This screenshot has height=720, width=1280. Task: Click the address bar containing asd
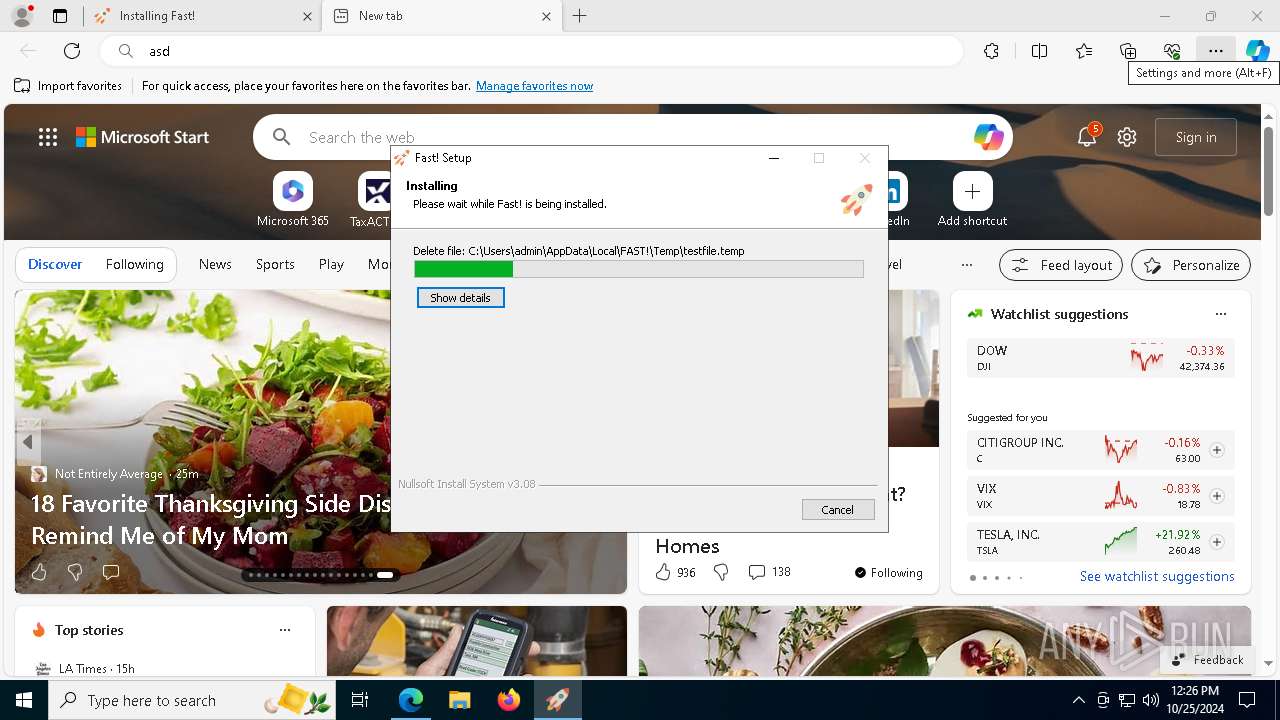532,51
